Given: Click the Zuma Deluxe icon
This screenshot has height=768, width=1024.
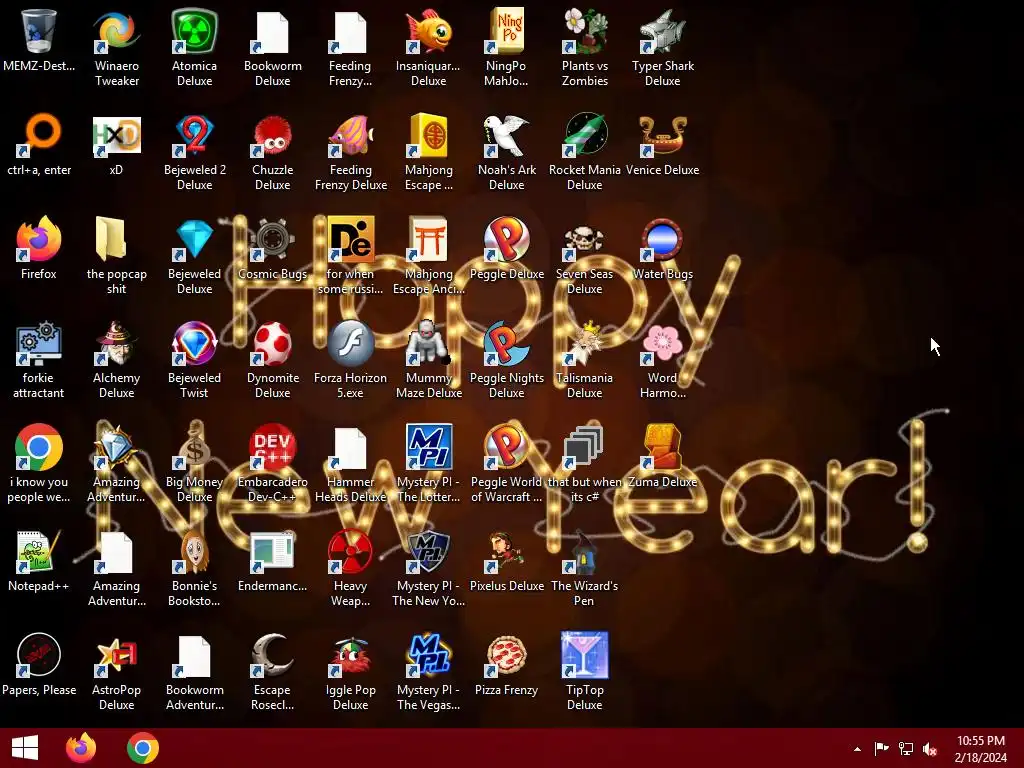Looking at the screenshot, I should pos(662,447).
